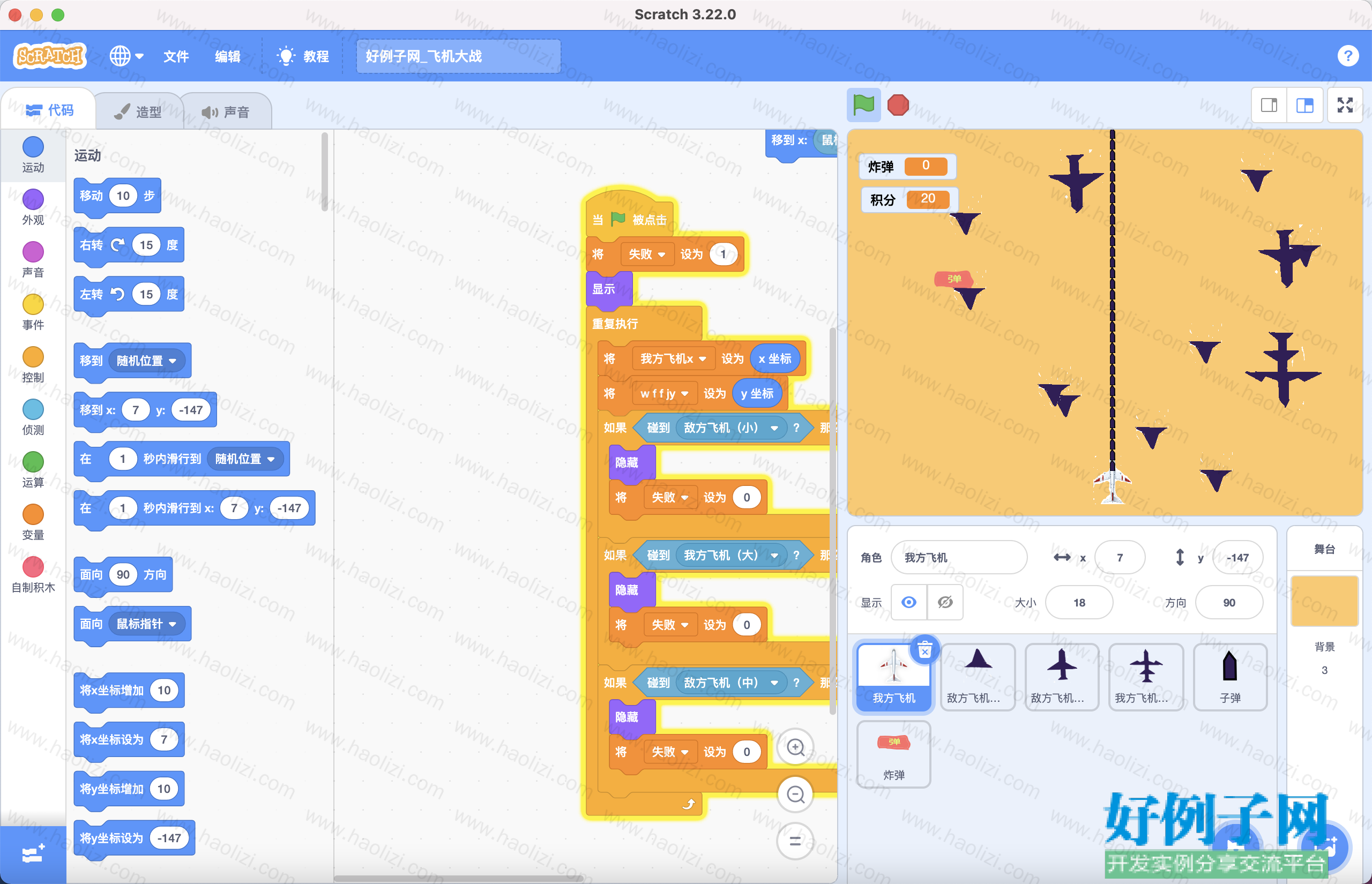Select the 炸弹 bomb sprite
Viewport: 1372px width, 884px height.
pos(894,754)
